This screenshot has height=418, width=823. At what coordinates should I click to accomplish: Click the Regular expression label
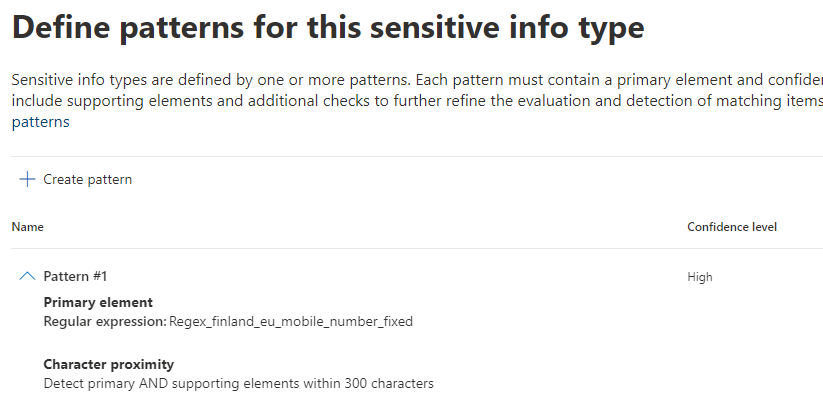pos(104,322)
